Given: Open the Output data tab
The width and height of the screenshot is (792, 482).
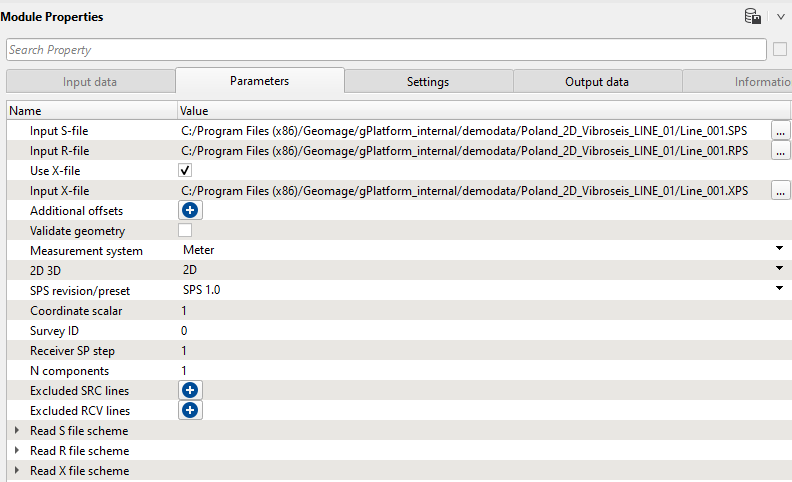Looking at the screenshot, I should (x=597, y=82).
